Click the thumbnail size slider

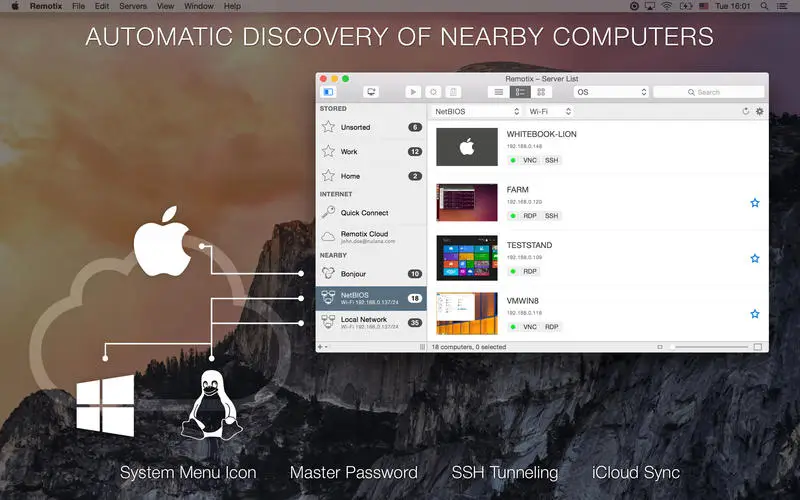point(709,347)
